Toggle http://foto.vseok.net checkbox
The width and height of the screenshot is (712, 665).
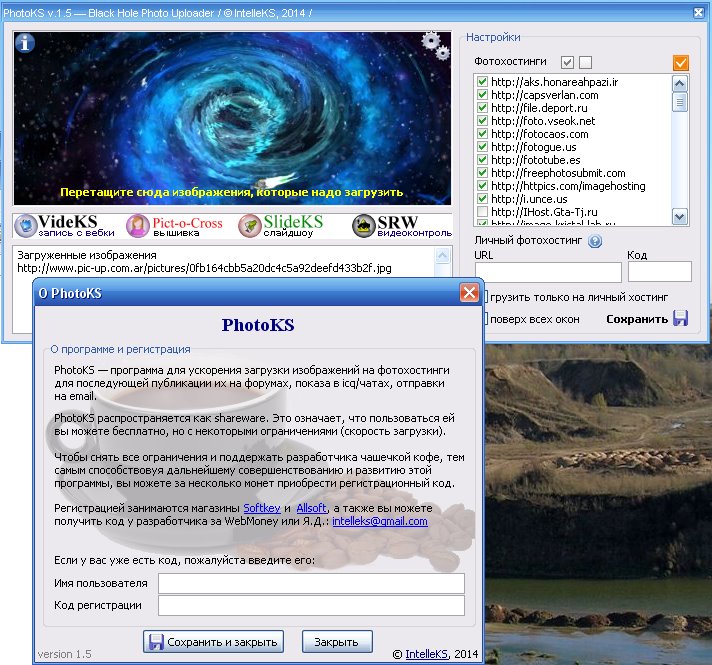coord(482,121)
